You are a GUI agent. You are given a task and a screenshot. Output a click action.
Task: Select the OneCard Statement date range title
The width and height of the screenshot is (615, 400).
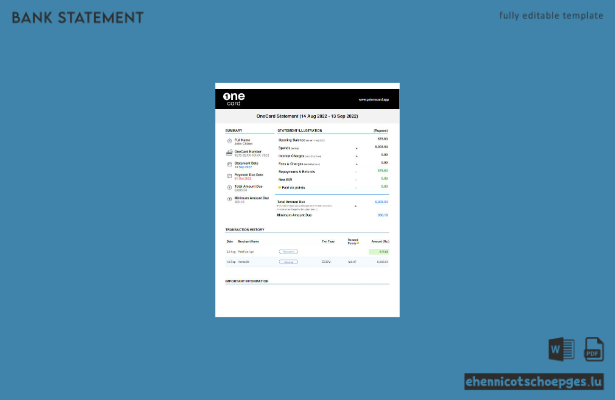point(307,116)
